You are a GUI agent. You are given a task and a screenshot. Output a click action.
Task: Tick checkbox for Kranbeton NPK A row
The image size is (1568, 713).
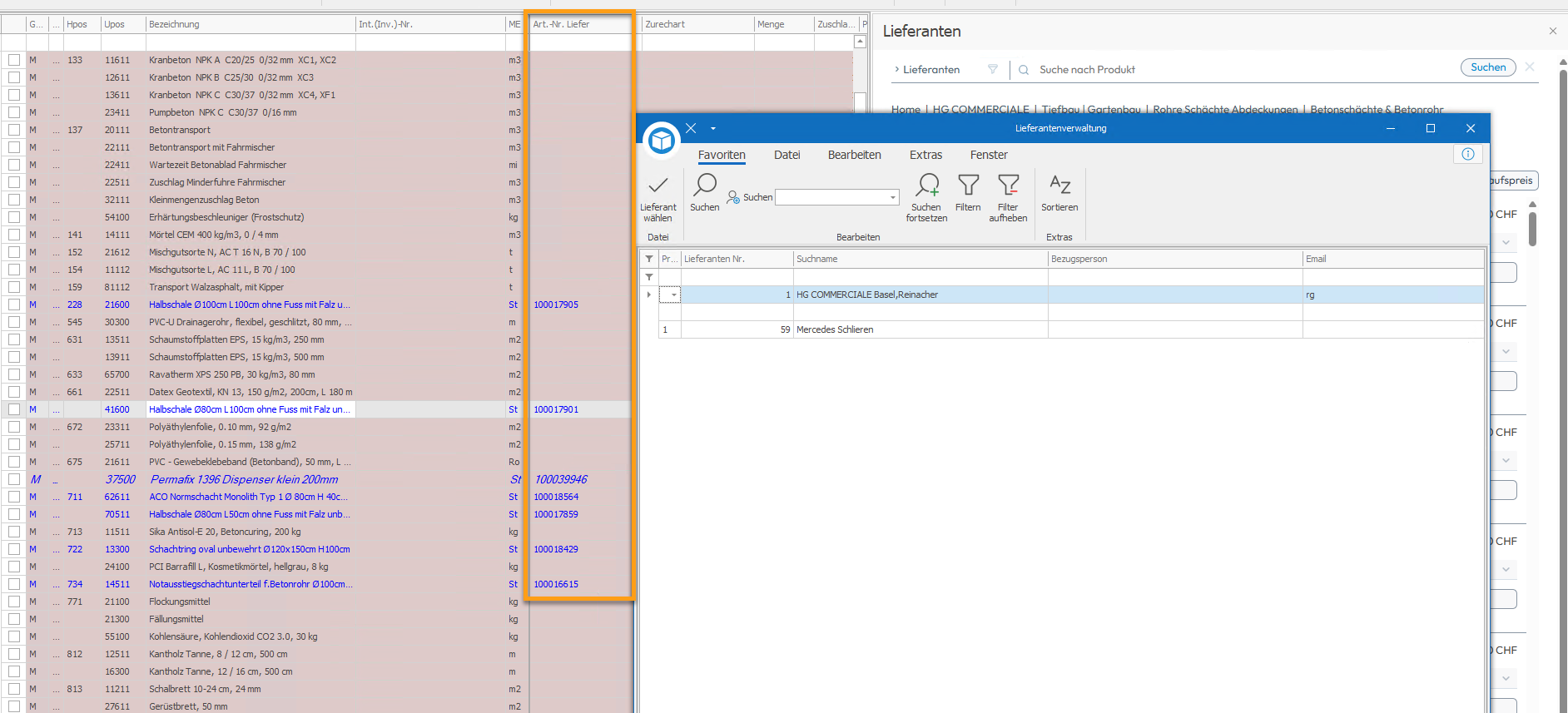(x=14, y=60)
